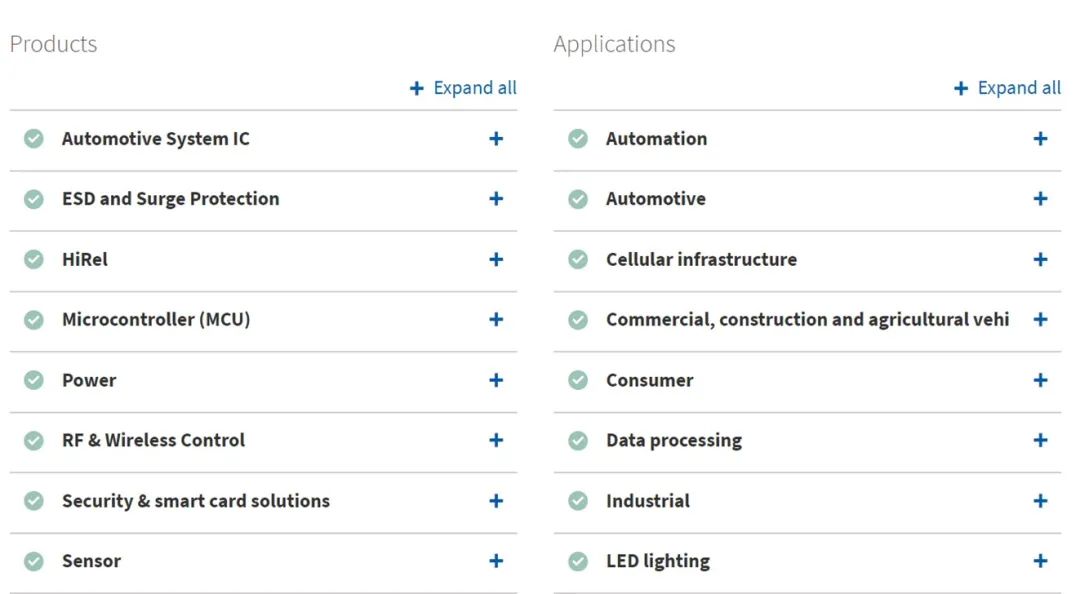Click plus icon beside Cellular infrastructure

pos(1040,260)
